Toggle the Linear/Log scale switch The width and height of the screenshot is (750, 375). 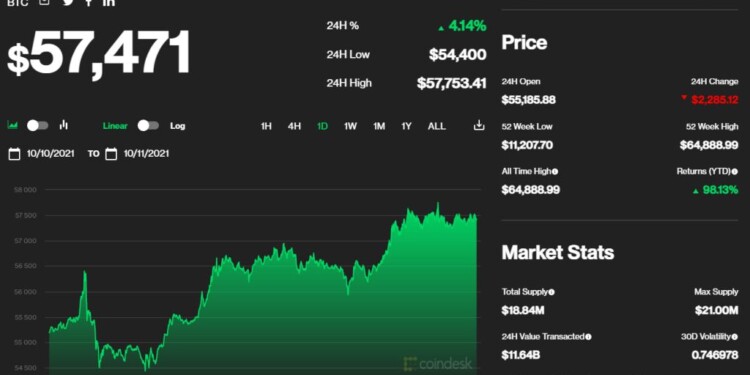coord(148,126)
